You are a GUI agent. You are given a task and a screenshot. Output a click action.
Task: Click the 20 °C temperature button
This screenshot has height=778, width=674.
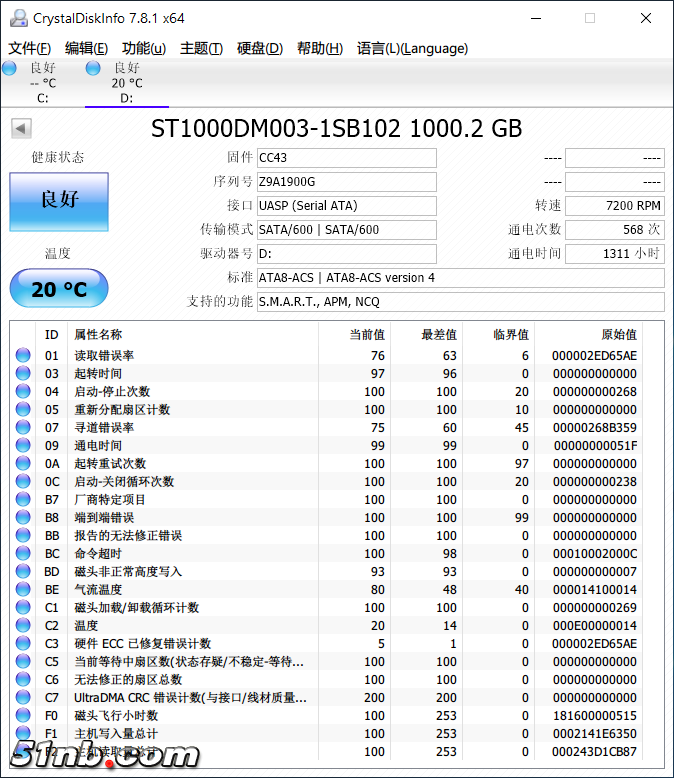pos(59,289)
